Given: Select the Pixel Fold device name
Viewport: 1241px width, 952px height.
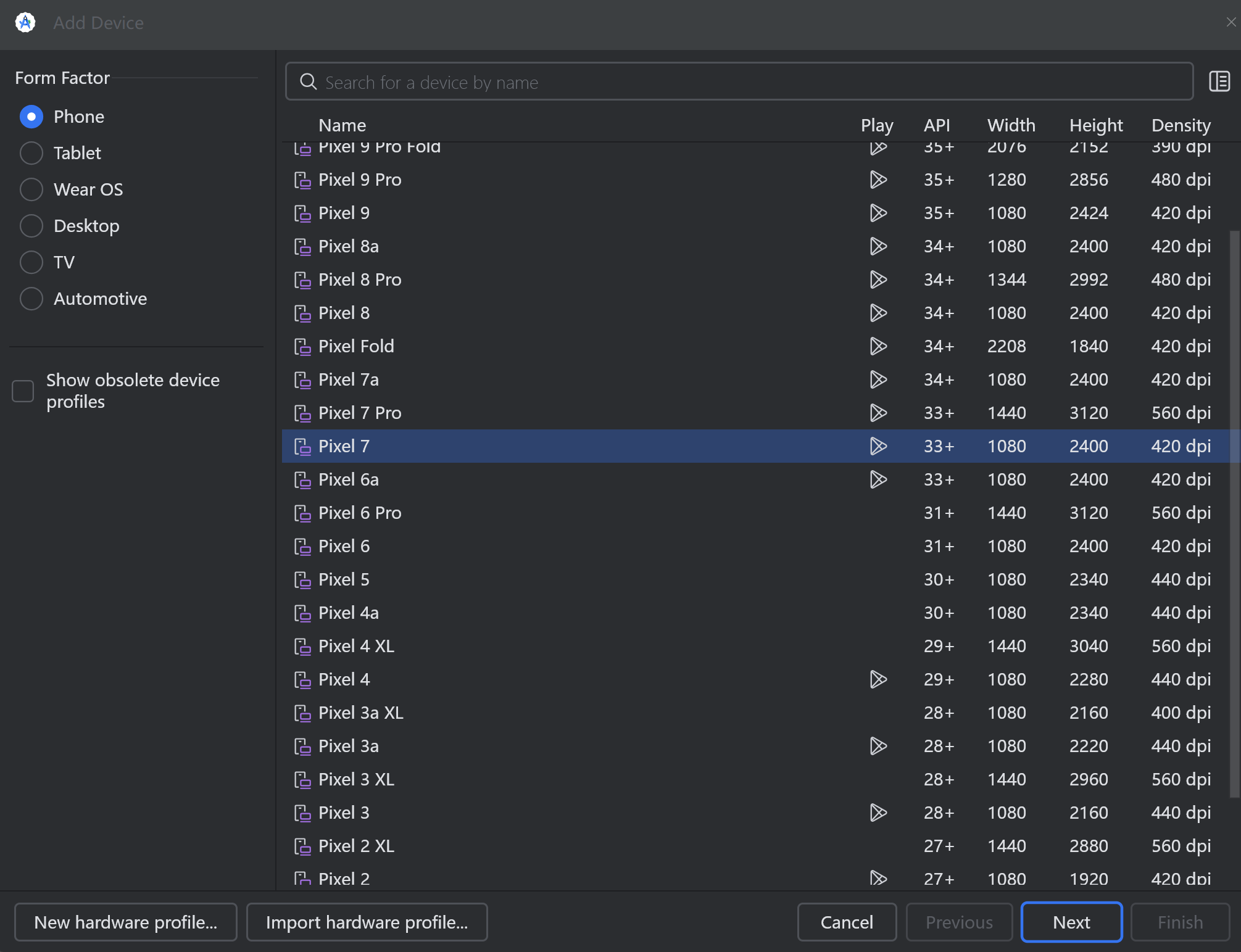Looking at the screenshot, I should [356, 346].
